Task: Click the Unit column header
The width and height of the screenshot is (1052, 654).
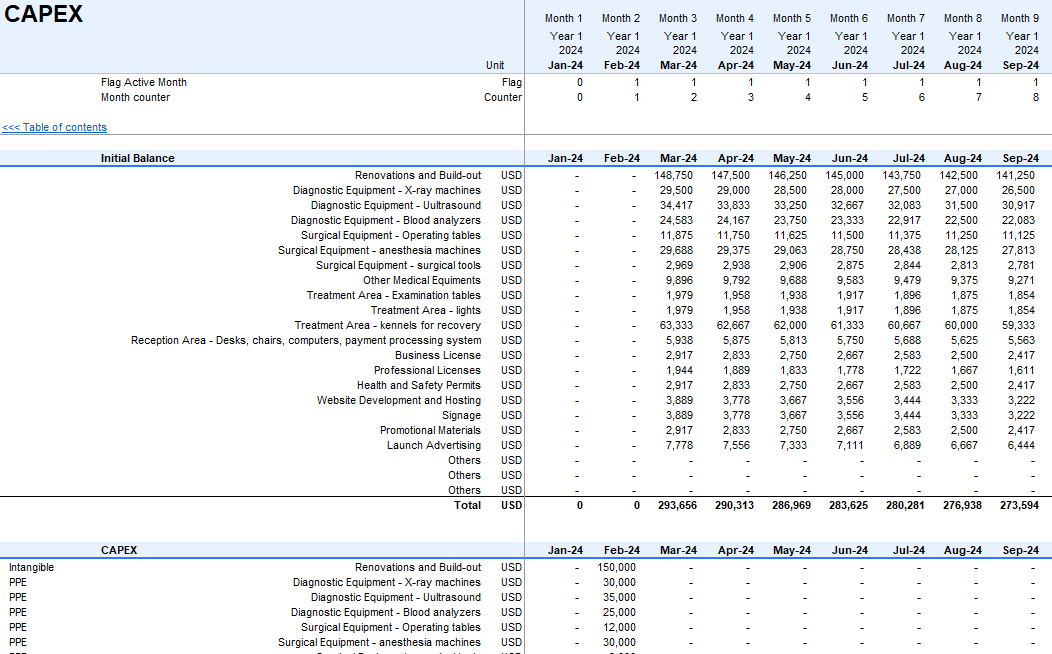Action: point(495,66)
